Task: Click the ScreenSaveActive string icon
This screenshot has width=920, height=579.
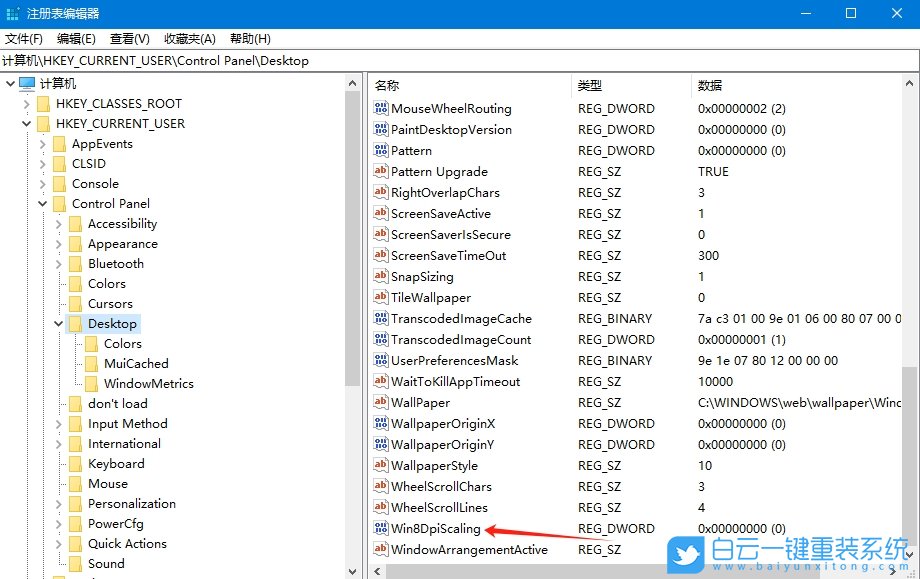Action: [381, 213]
